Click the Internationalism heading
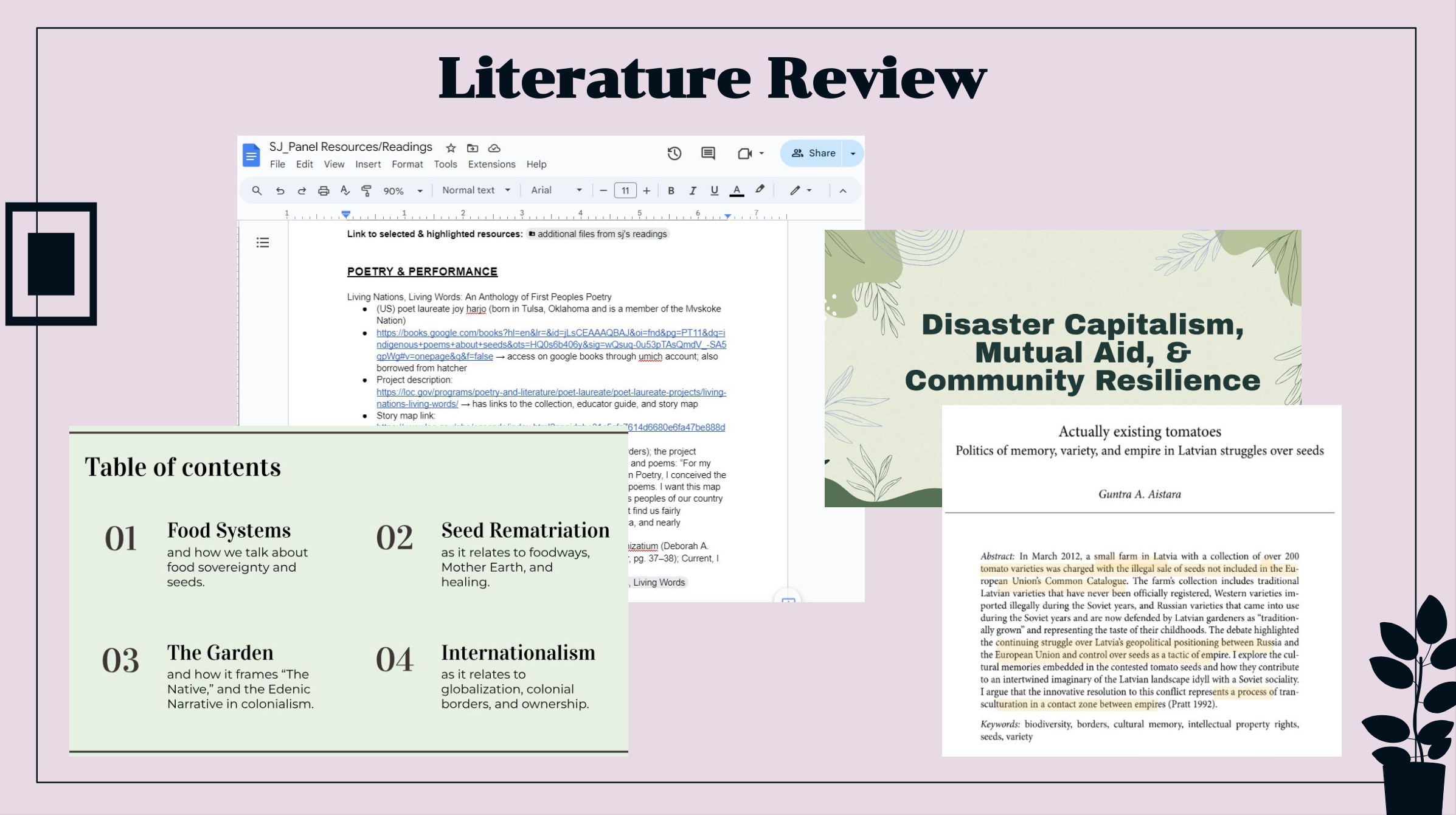The image size is (1456, 815). click(518, 652)
